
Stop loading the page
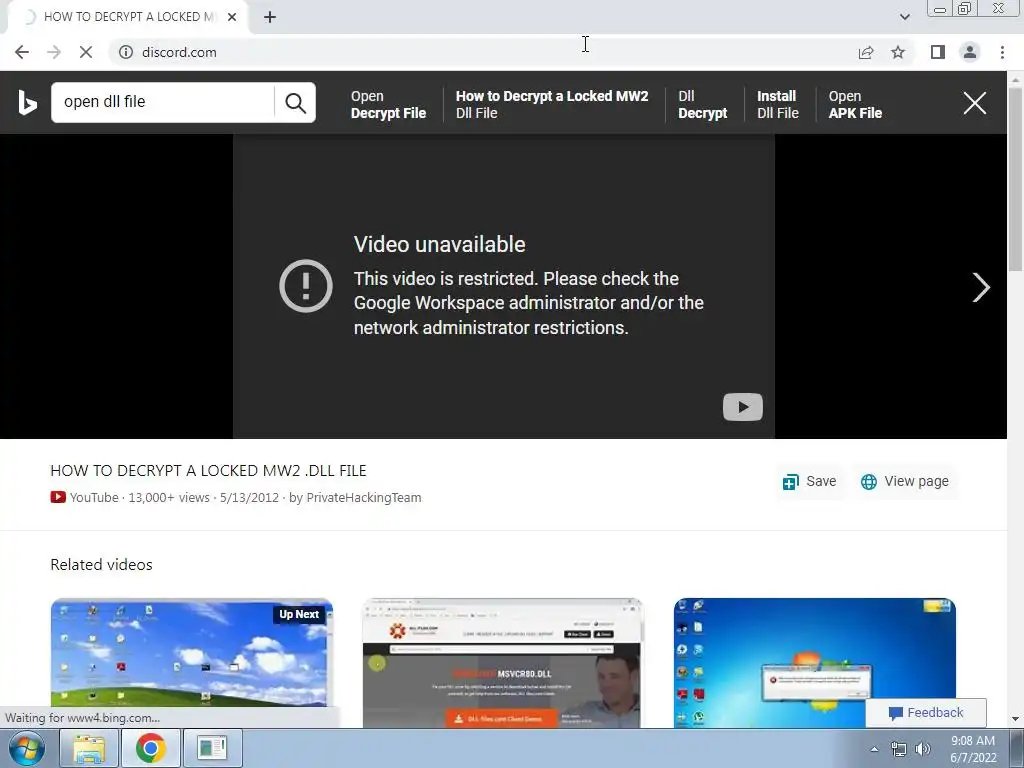[86, 52]
